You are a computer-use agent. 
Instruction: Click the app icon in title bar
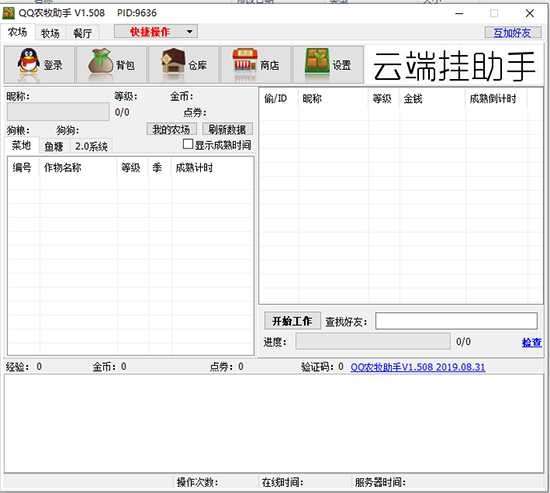pos(8,13)
